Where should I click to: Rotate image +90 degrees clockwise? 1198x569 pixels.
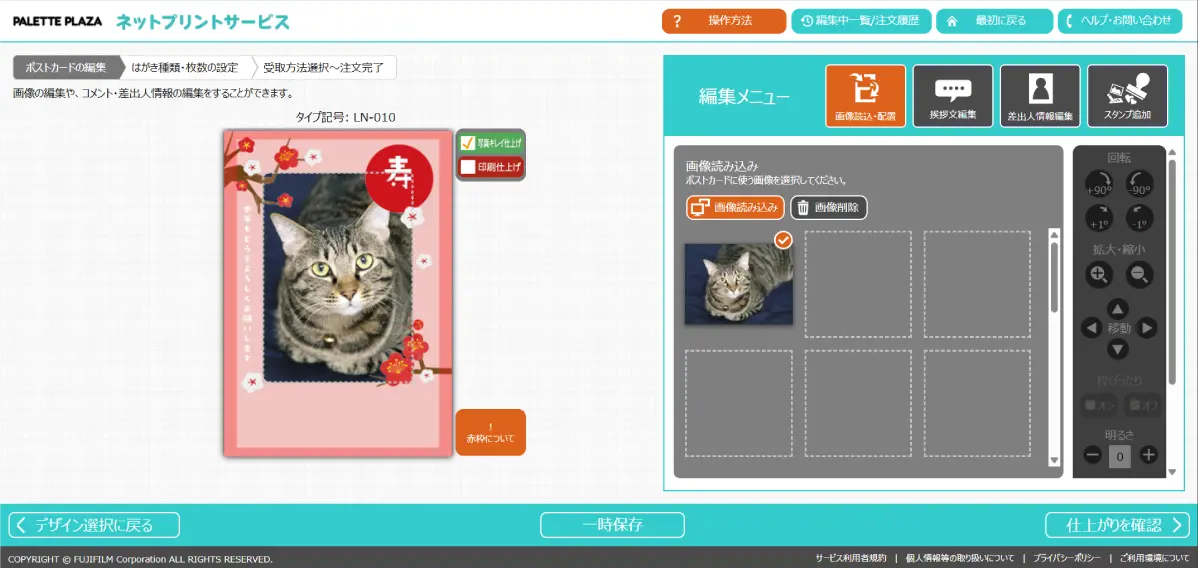1098,184
